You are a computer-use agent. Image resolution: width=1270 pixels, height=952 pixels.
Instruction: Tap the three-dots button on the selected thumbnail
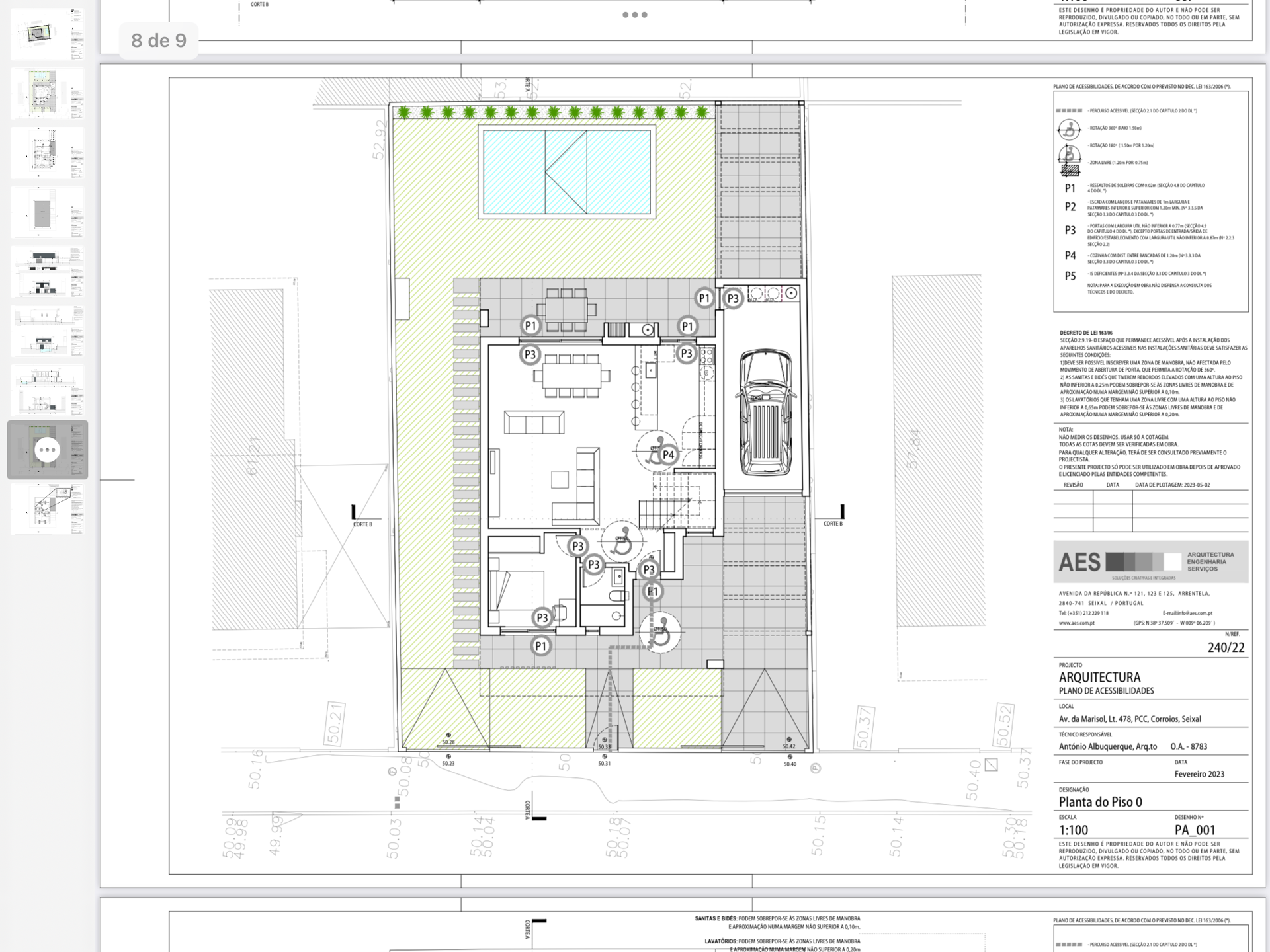[47, 450]
